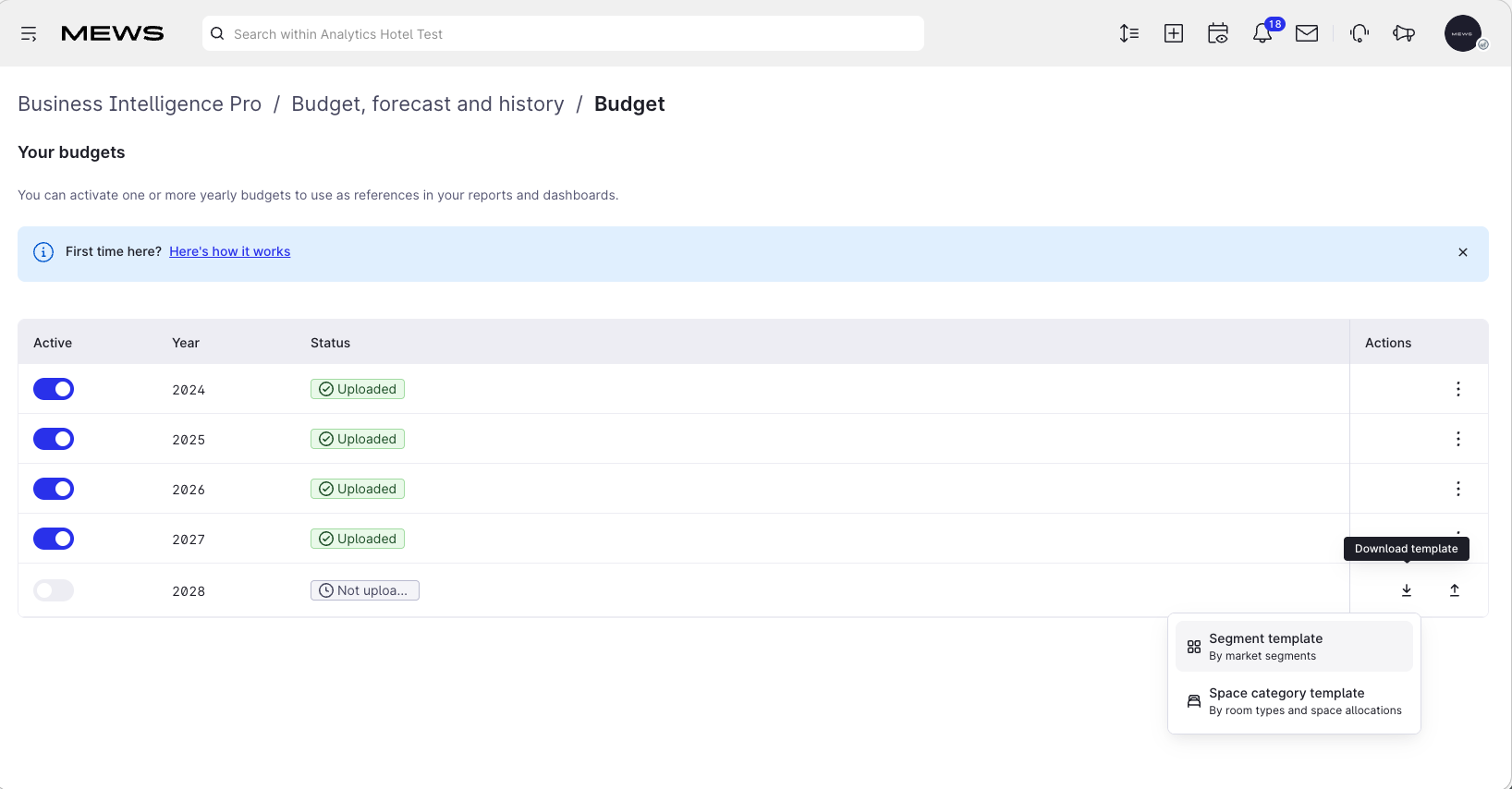Open the mail envelope icon
The height and width of the screenshot is (789, 1512).
pyautogui.click(x=1307, y=33)
